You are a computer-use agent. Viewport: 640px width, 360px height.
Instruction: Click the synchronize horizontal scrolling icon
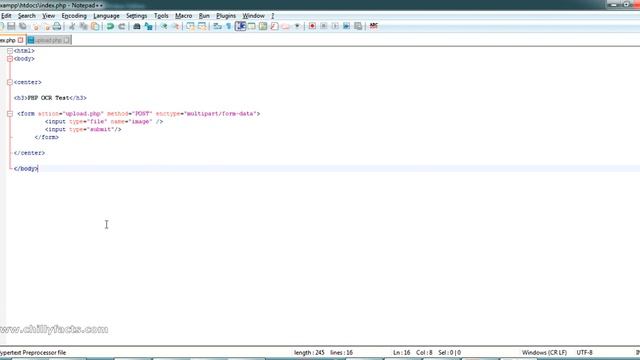202,26
